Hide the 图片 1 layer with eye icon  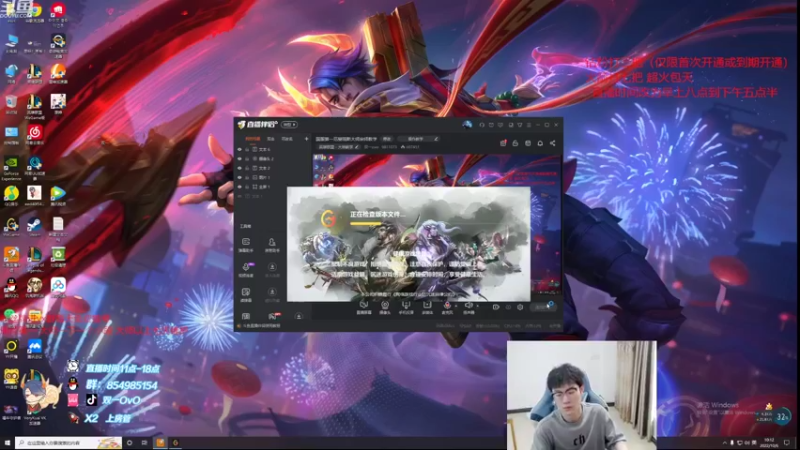point(240,178)
